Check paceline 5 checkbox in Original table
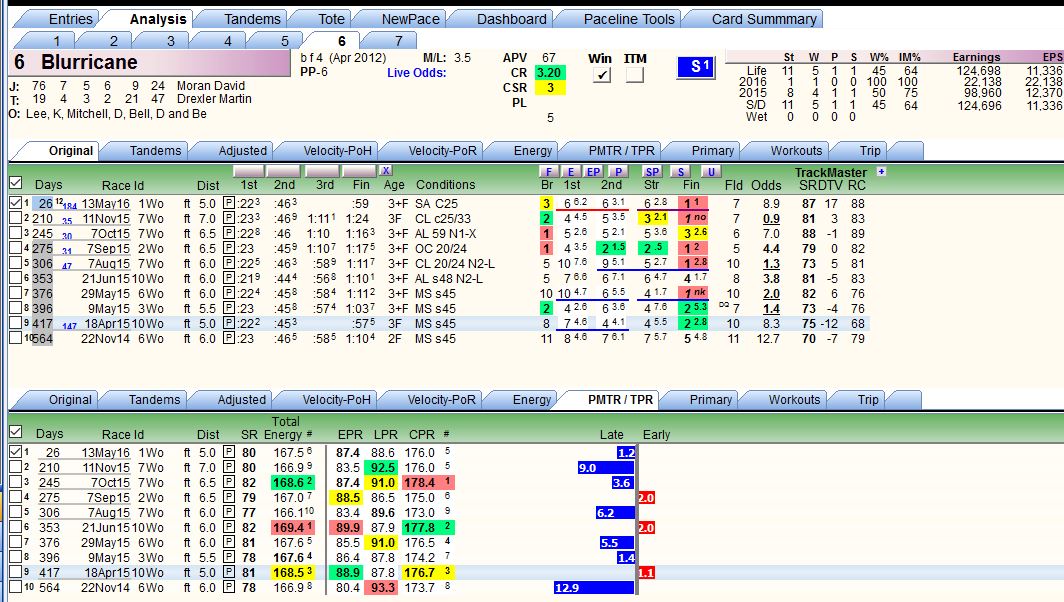The height and width of the screenshot is (602, 1064). click(x=16, y=263)
